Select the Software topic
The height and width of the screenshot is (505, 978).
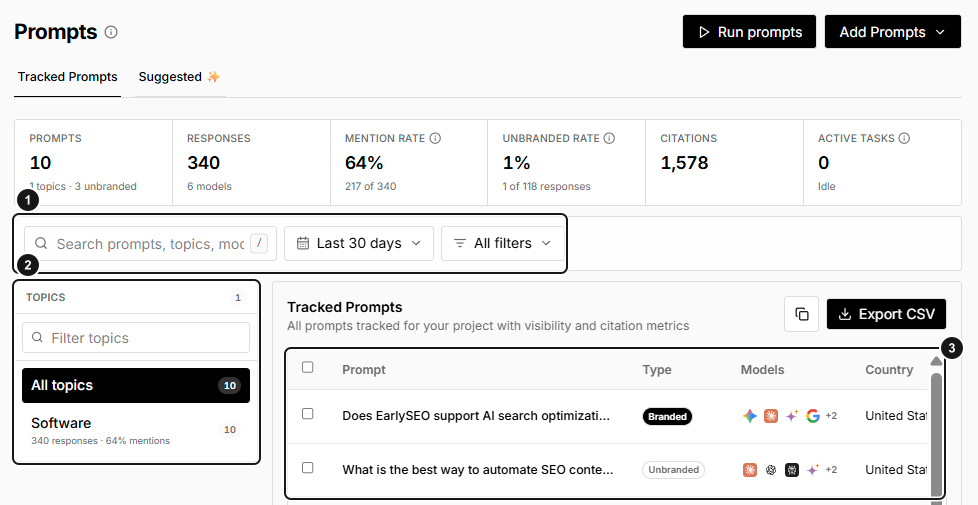click(x=136, y=430)
